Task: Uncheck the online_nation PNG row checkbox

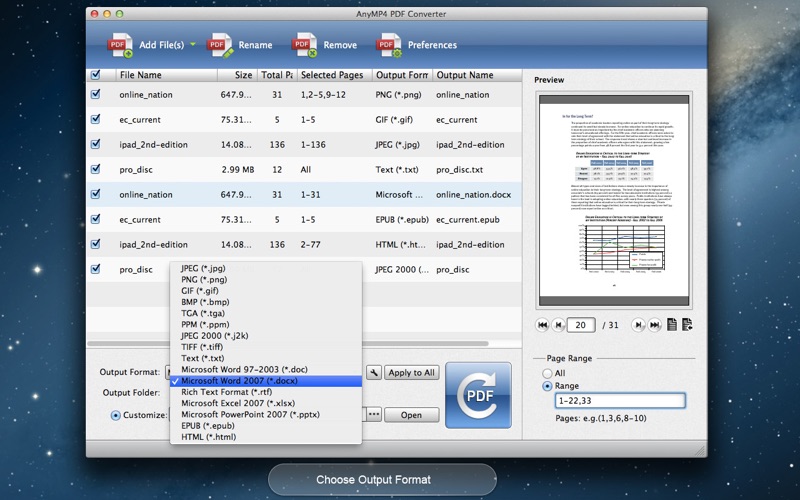Action: pos(95,94)
